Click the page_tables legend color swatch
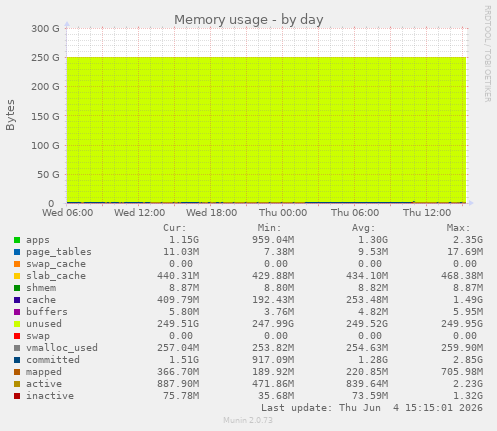Viewport: 497px width, 431px height. pos(17,252)
